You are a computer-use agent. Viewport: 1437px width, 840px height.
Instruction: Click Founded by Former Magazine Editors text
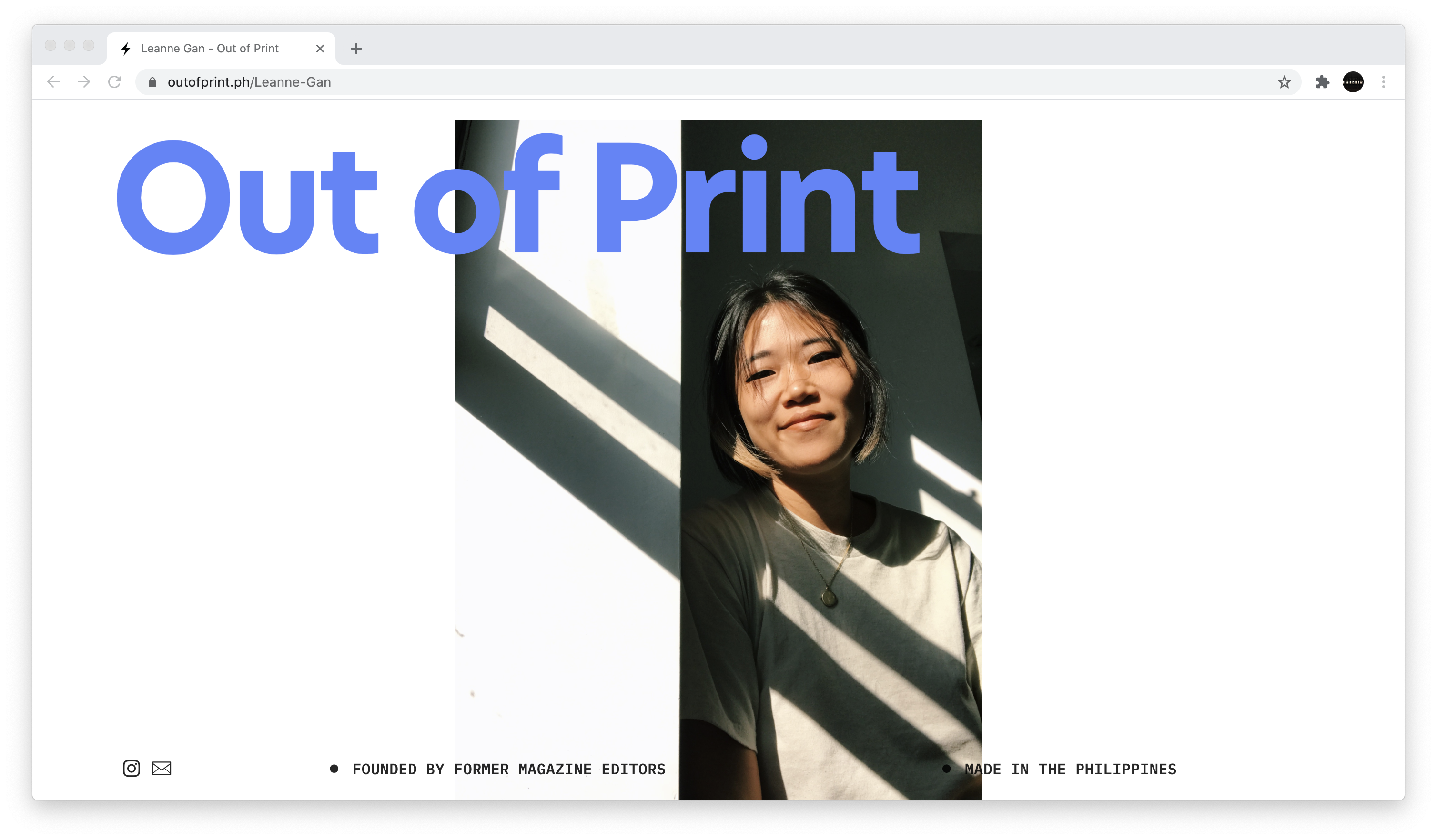508,770
